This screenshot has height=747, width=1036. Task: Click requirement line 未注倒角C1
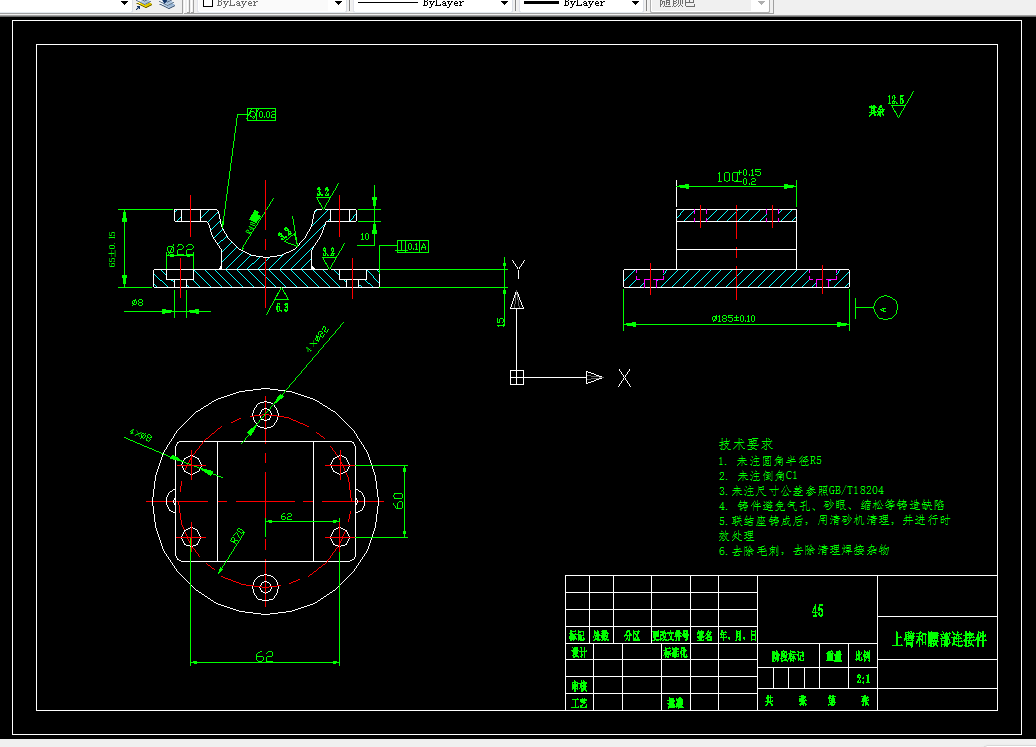click(758, 476)
